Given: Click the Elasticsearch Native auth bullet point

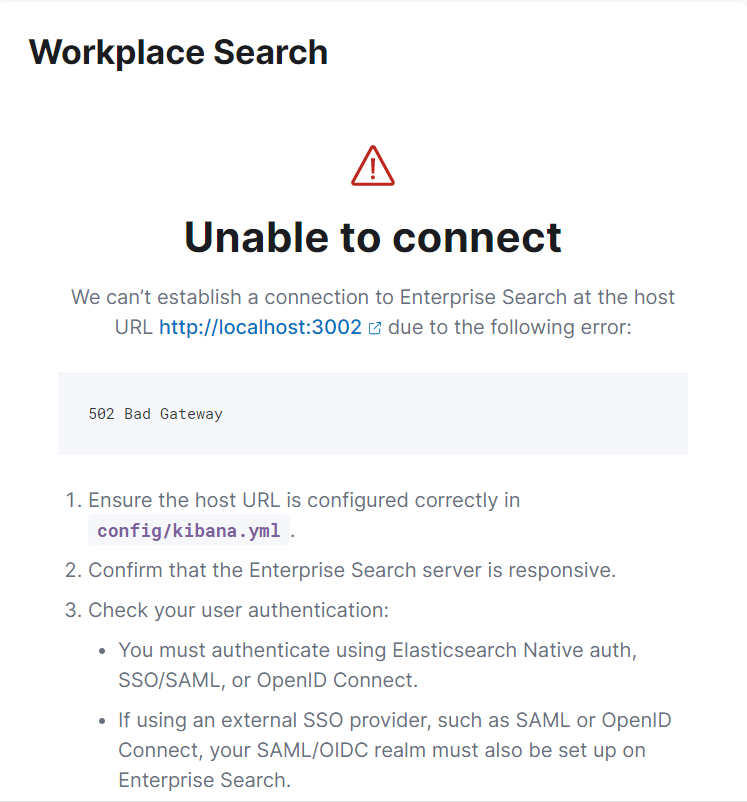Looking at the screenshot, I should pyautogui.click(x=378, y=665).
